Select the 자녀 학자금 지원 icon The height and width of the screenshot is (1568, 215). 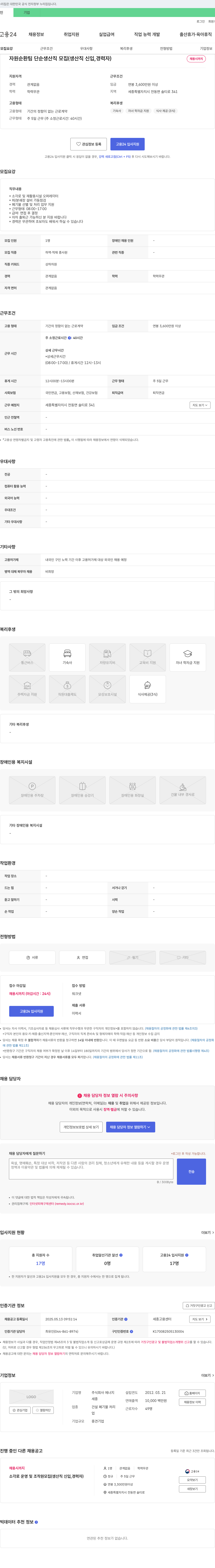(x=187, y=657)
